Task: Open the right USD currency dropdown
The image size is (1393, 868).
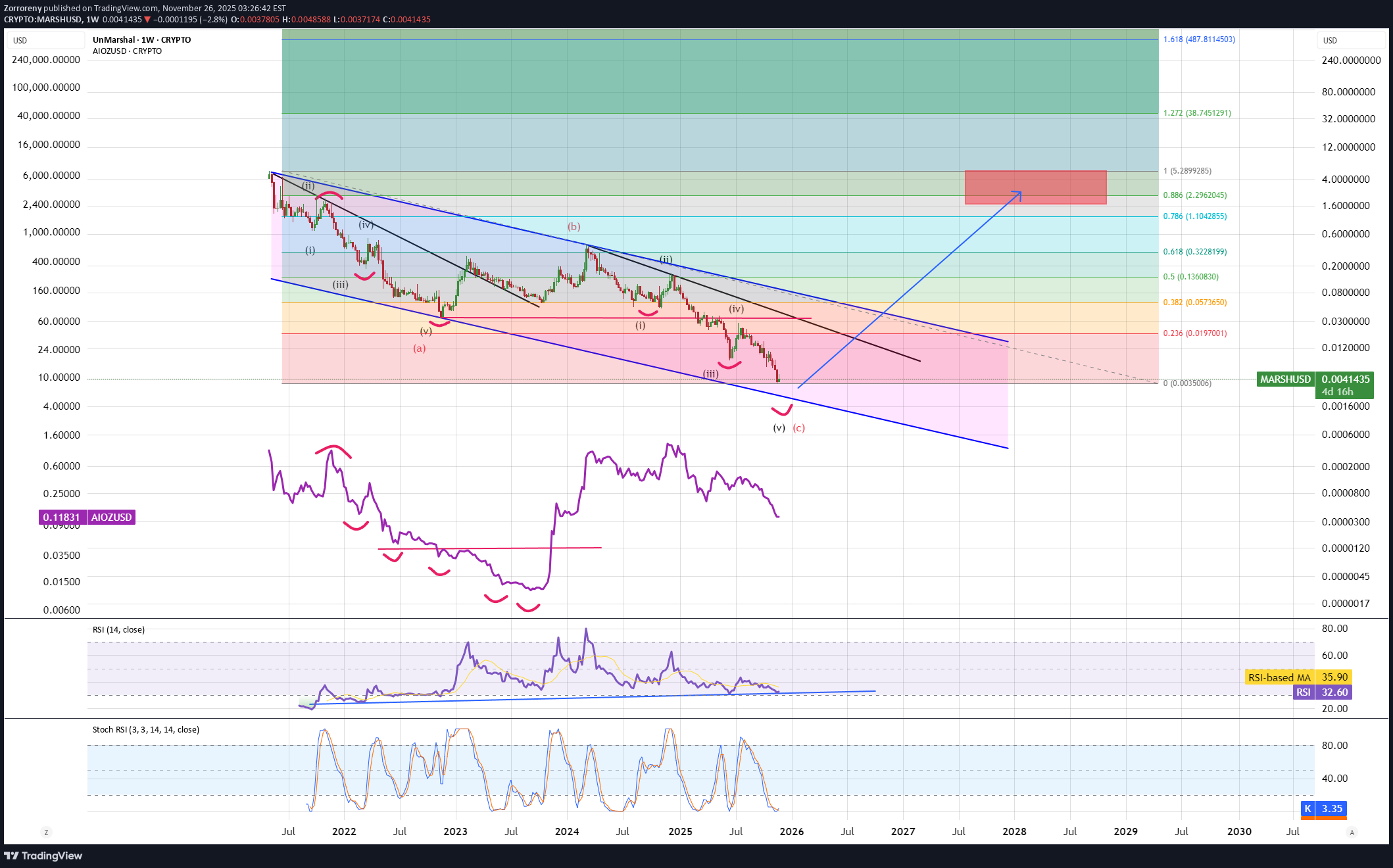Action: pyautogui.click(x=1350, y=41)
